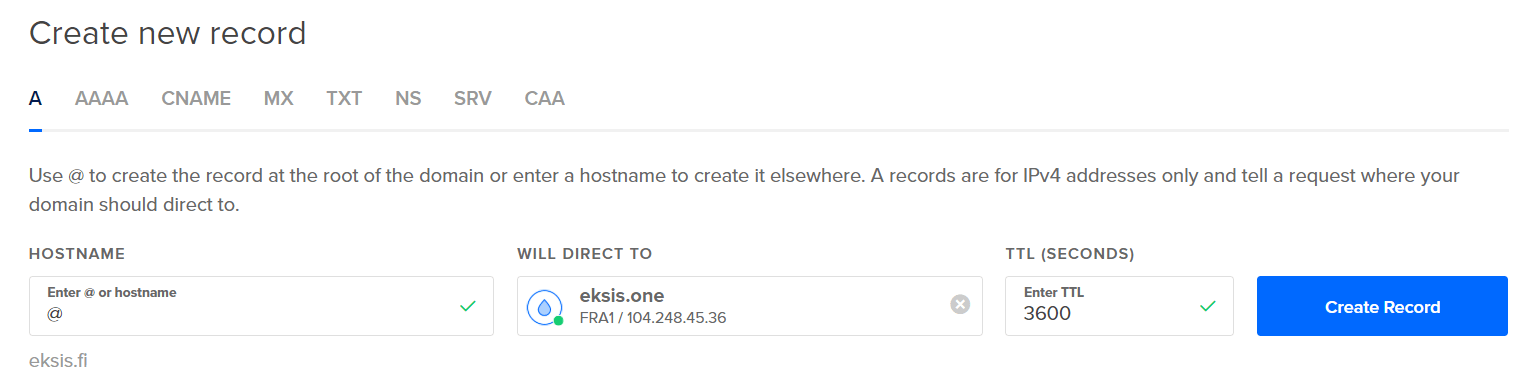Click the green checkmark in hostname field
1532x386 pixels.
coord(468,306)
